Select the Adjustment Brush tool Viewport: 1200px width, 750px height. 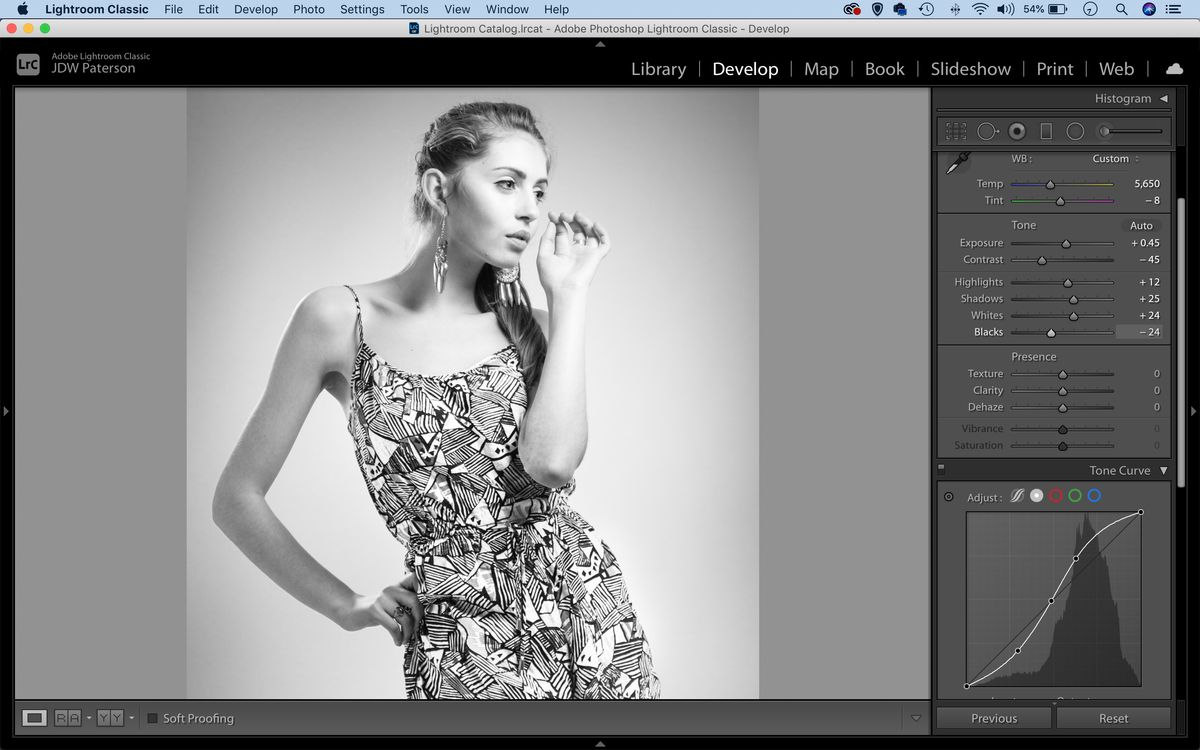pos(1103,130)
